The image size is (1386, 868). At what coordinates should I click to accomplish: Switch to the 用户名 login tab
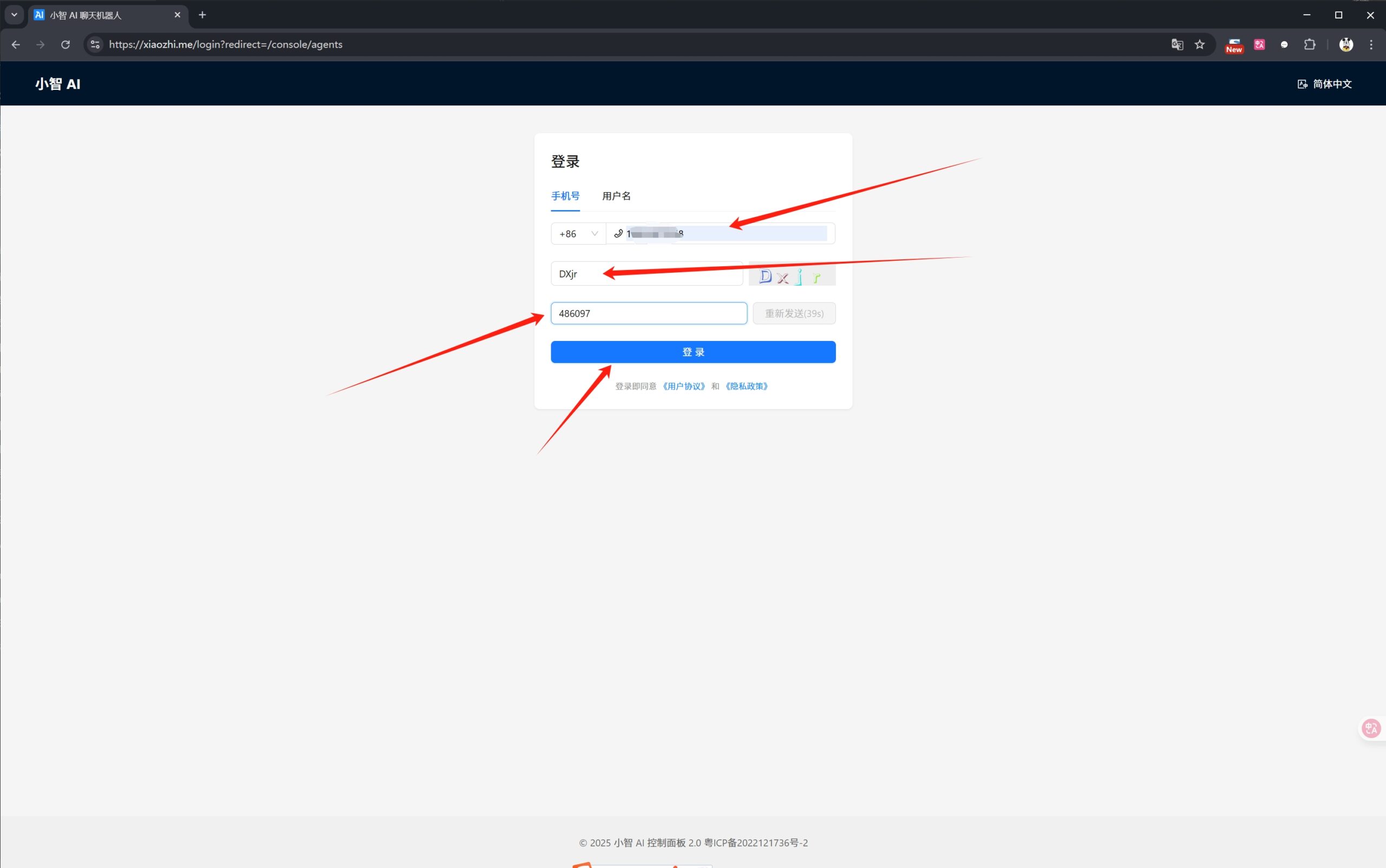click(x=616, y=196)
